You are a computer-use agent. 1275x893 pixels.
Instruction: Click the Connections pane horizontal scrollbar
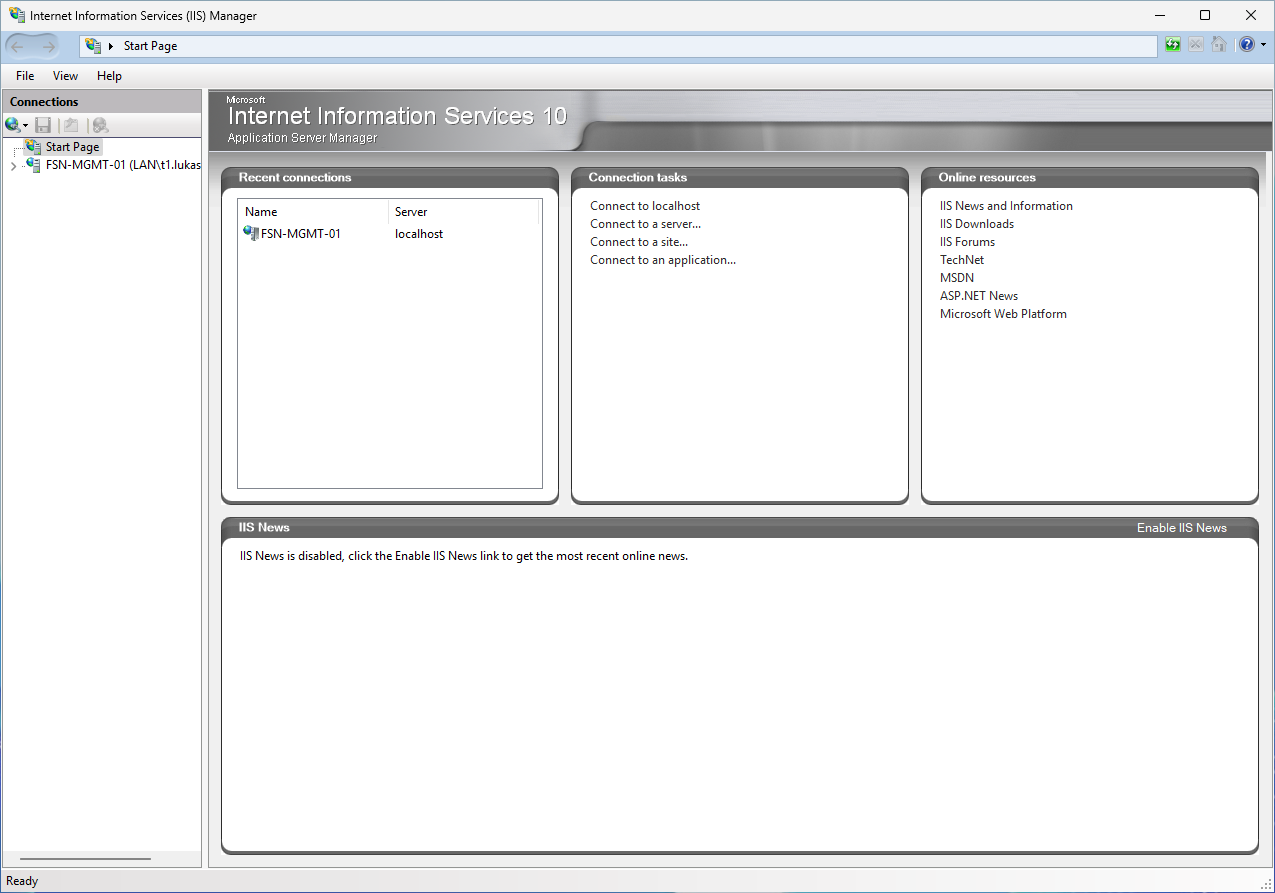tap(85, 859)
